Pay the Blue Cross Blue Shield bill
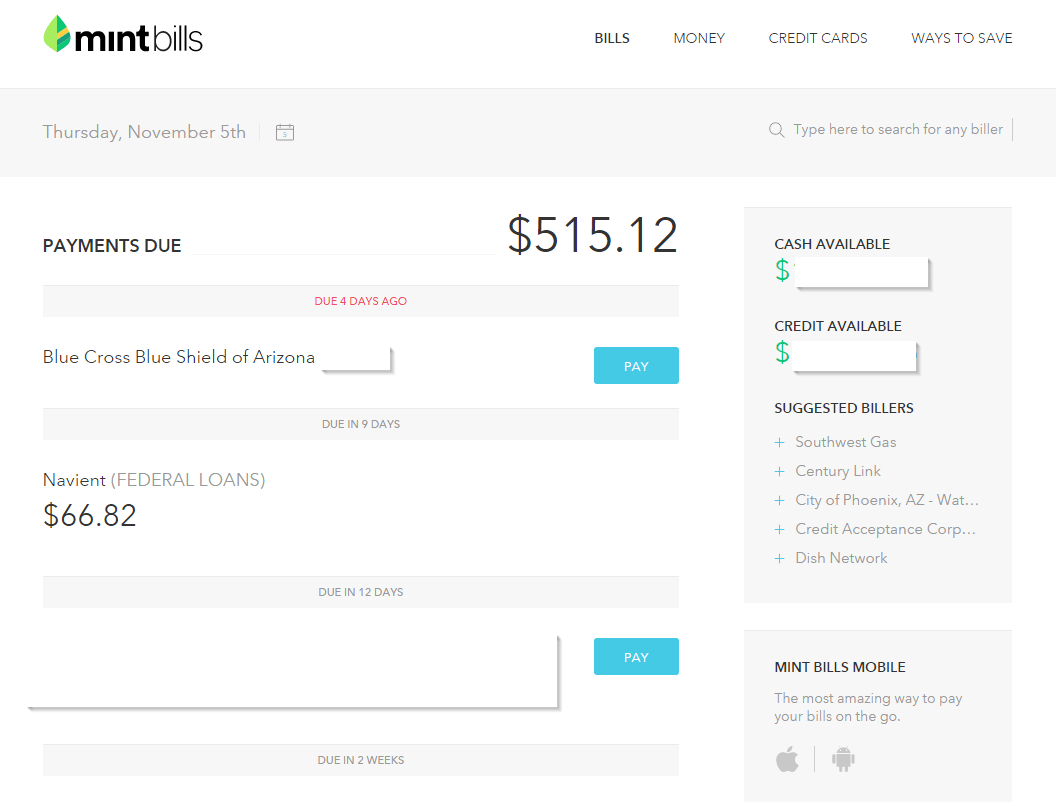The height and width of the screenshot is (802, 1056). (636, 365)
